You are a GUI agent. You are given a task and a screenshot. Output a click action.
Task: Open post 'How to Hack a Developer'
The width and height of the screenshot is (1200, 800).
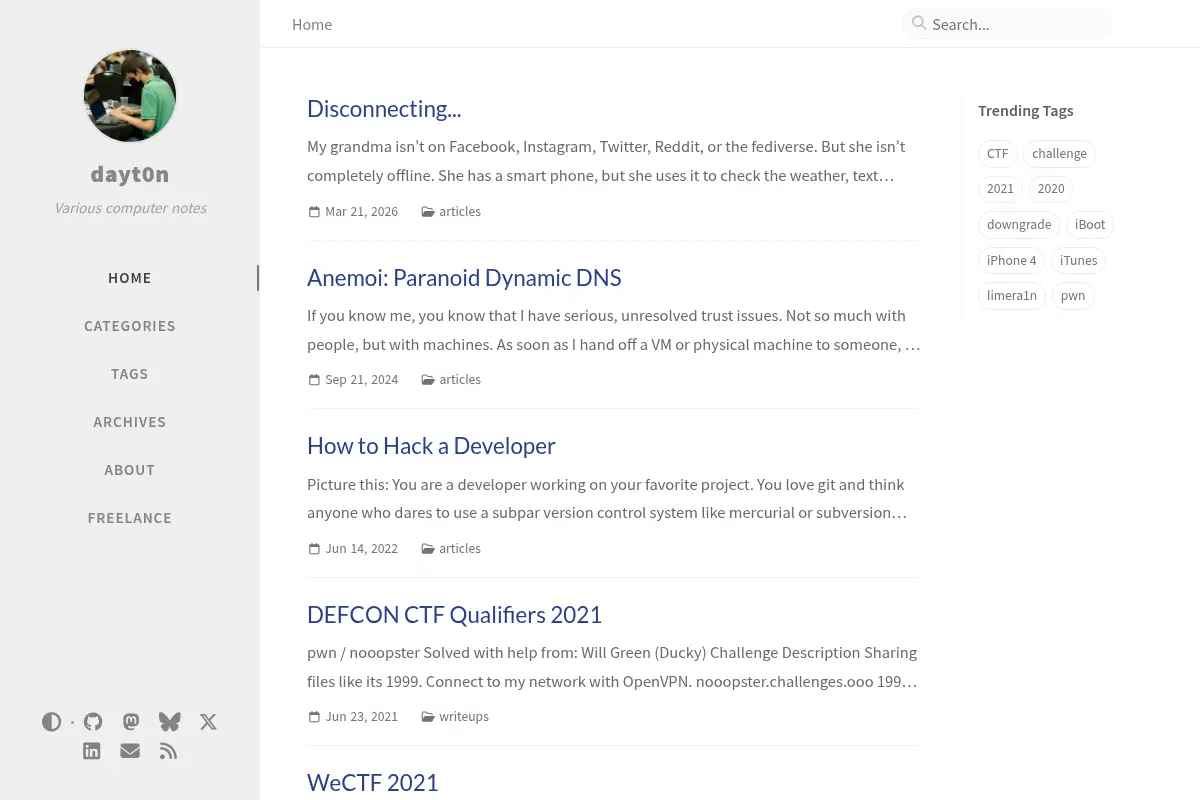pos(431,446)
